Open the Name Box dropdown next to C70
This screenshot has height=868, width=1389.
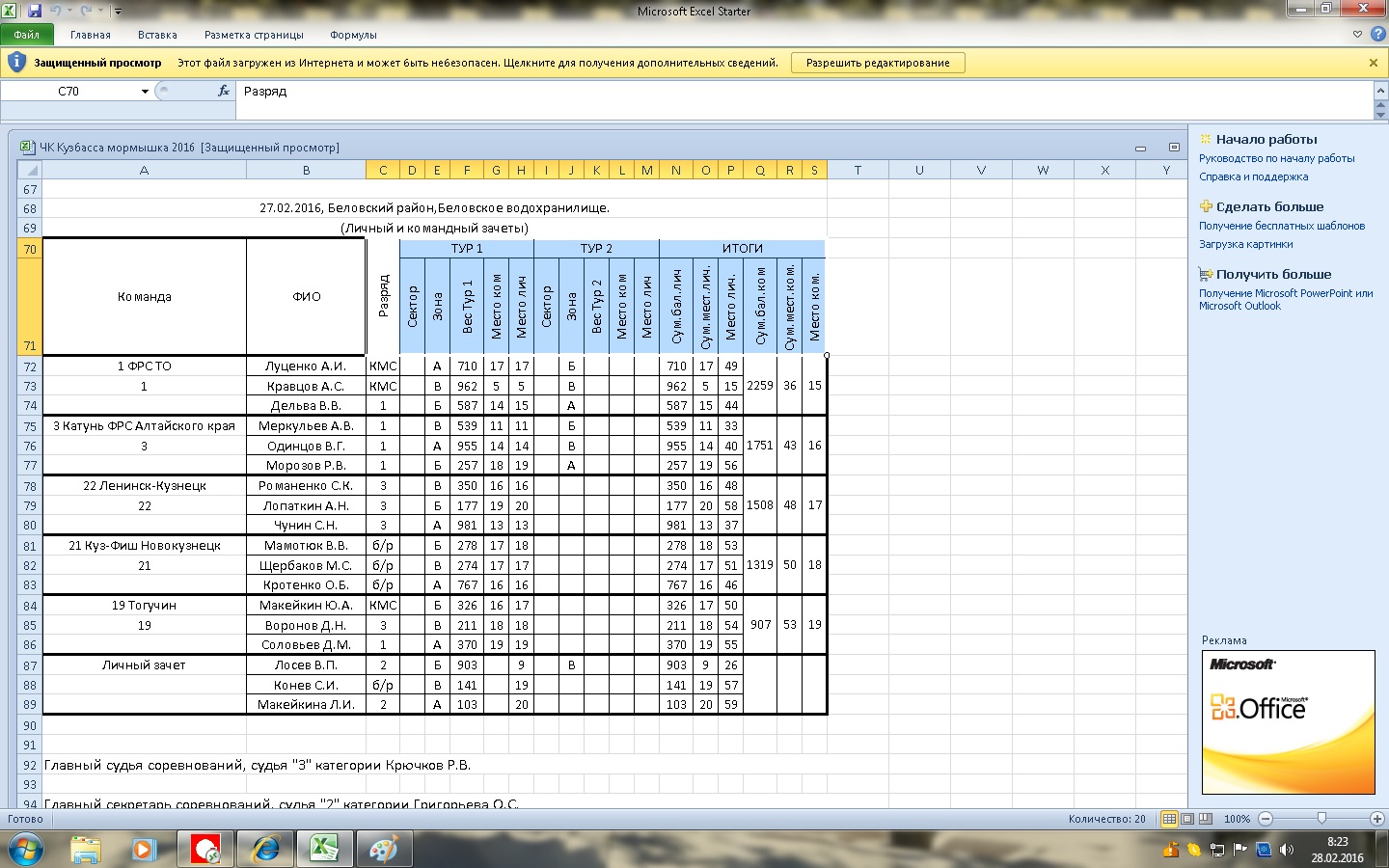point(145,92)
